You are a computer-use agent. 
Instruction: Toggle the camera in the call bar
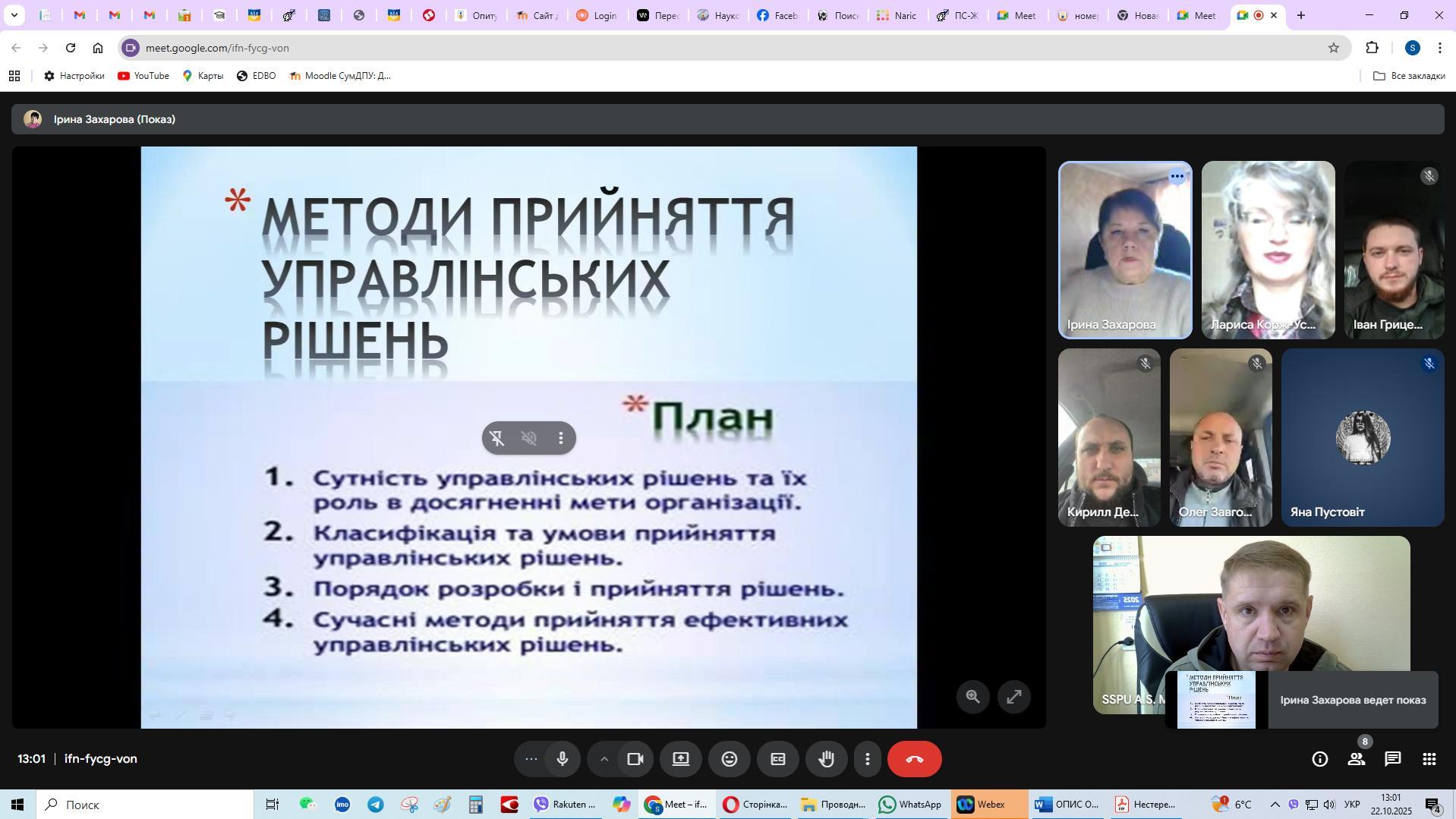point(635,759)
